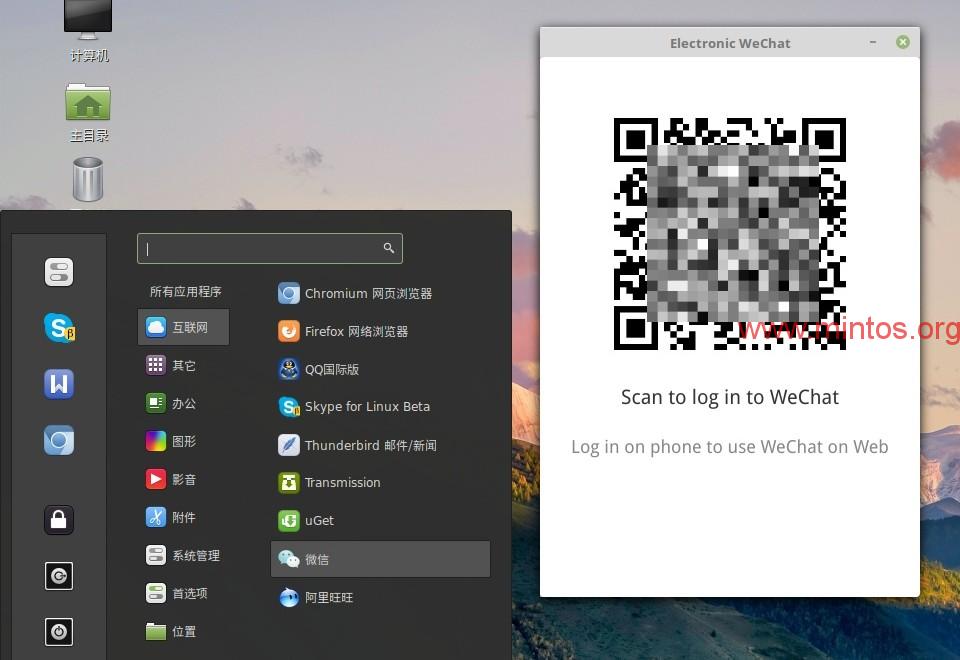Click the menu search text field
This screenshot has width=960, height=660.
[x=262, y=249]
